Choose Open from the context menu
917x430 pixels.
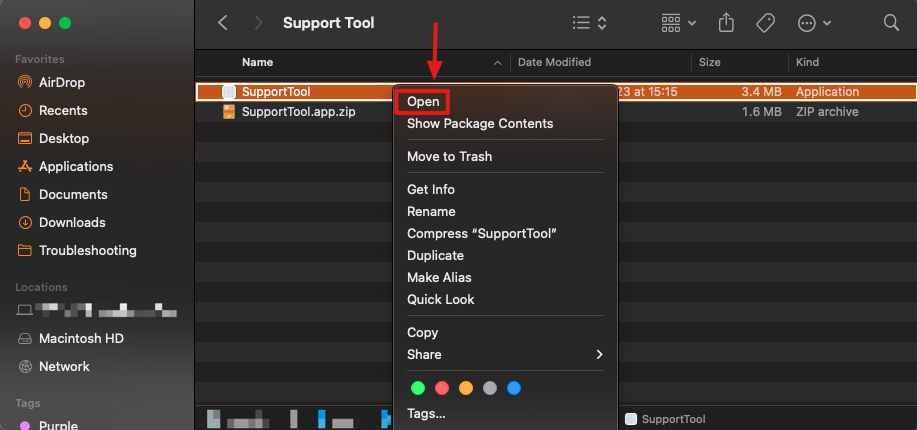click(x=423, y=101)
